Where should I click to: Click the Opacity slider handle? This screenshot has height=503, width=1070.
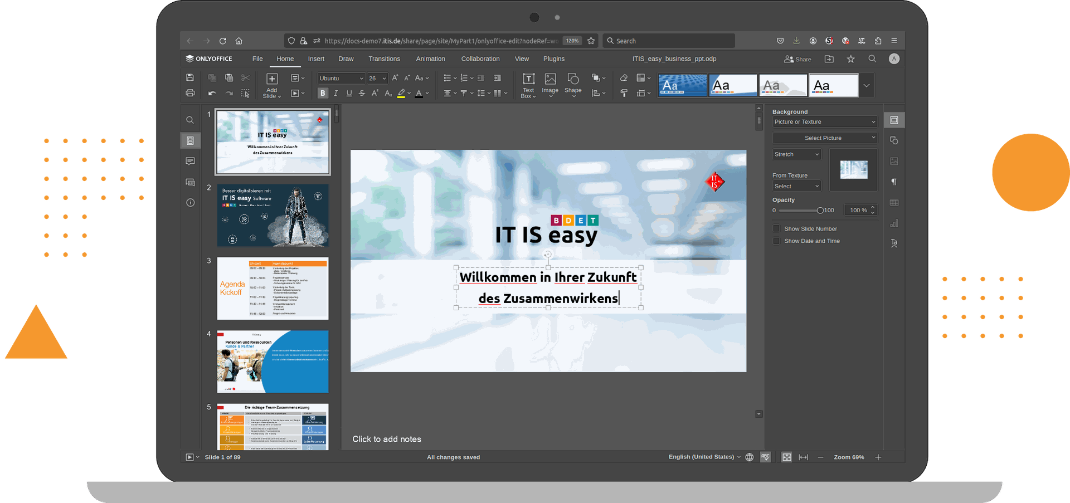point(820,211)
